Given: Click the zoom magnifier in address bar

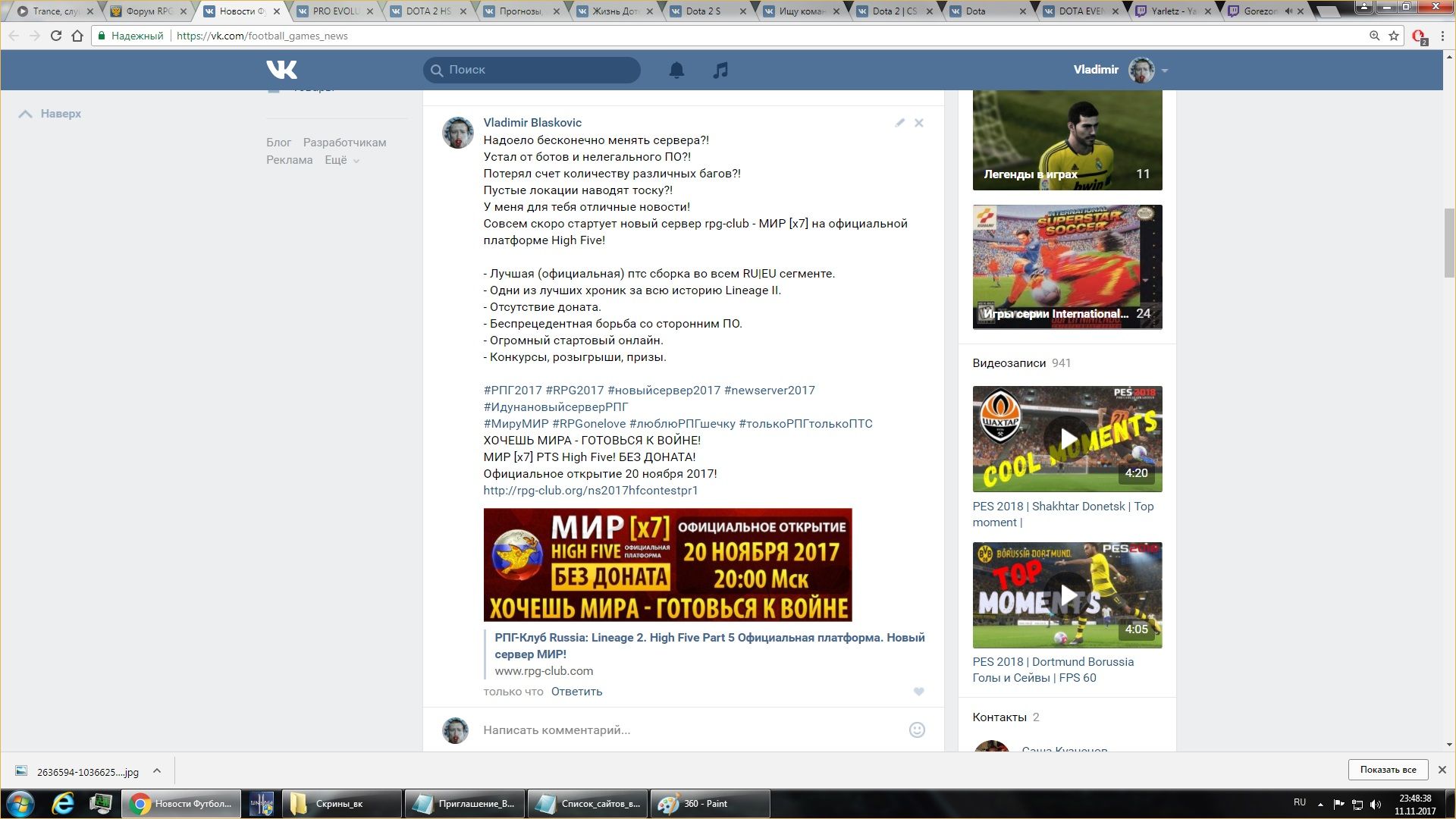Looking at the screenshot, I should [x=1374, y=36].
